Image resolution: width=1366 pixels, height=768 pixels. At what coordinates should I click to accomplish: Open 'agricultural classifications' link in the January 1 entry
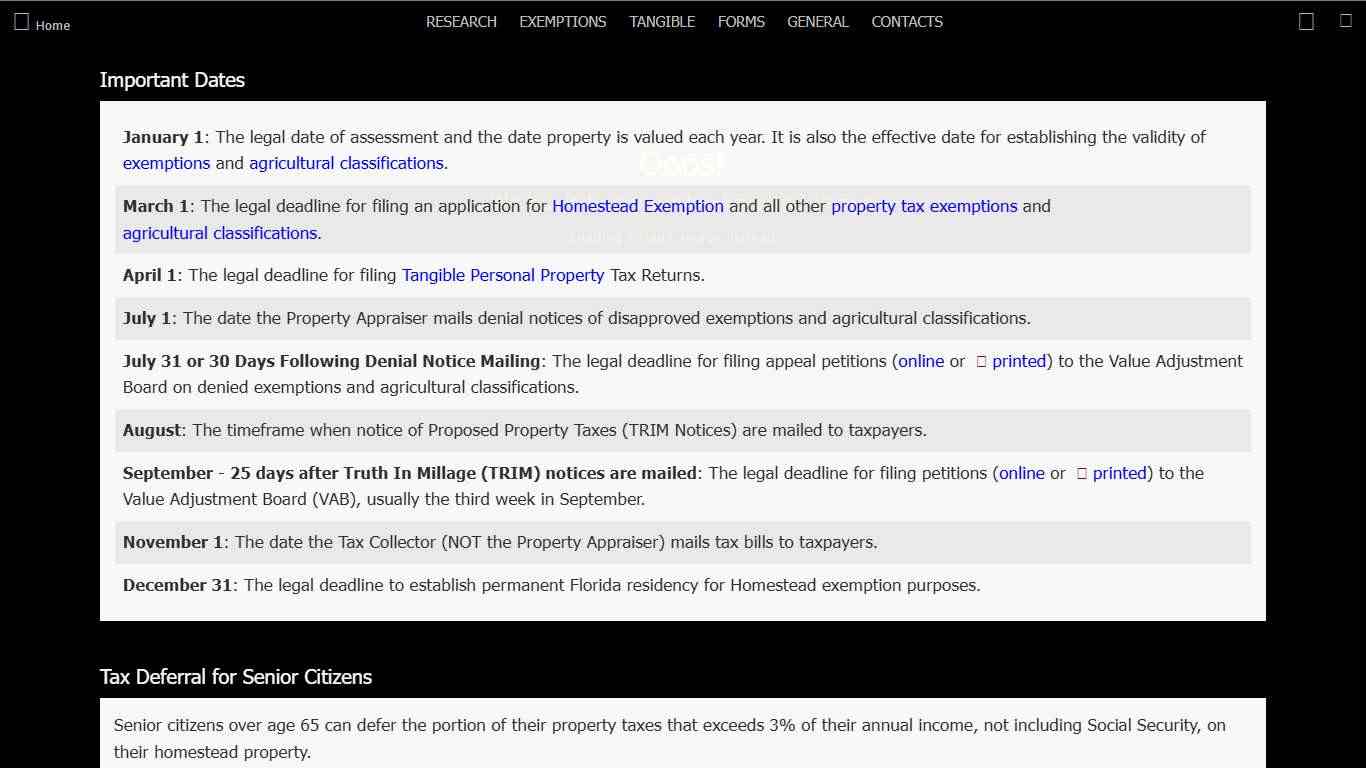pyautogui.click(x=346, y=163)
